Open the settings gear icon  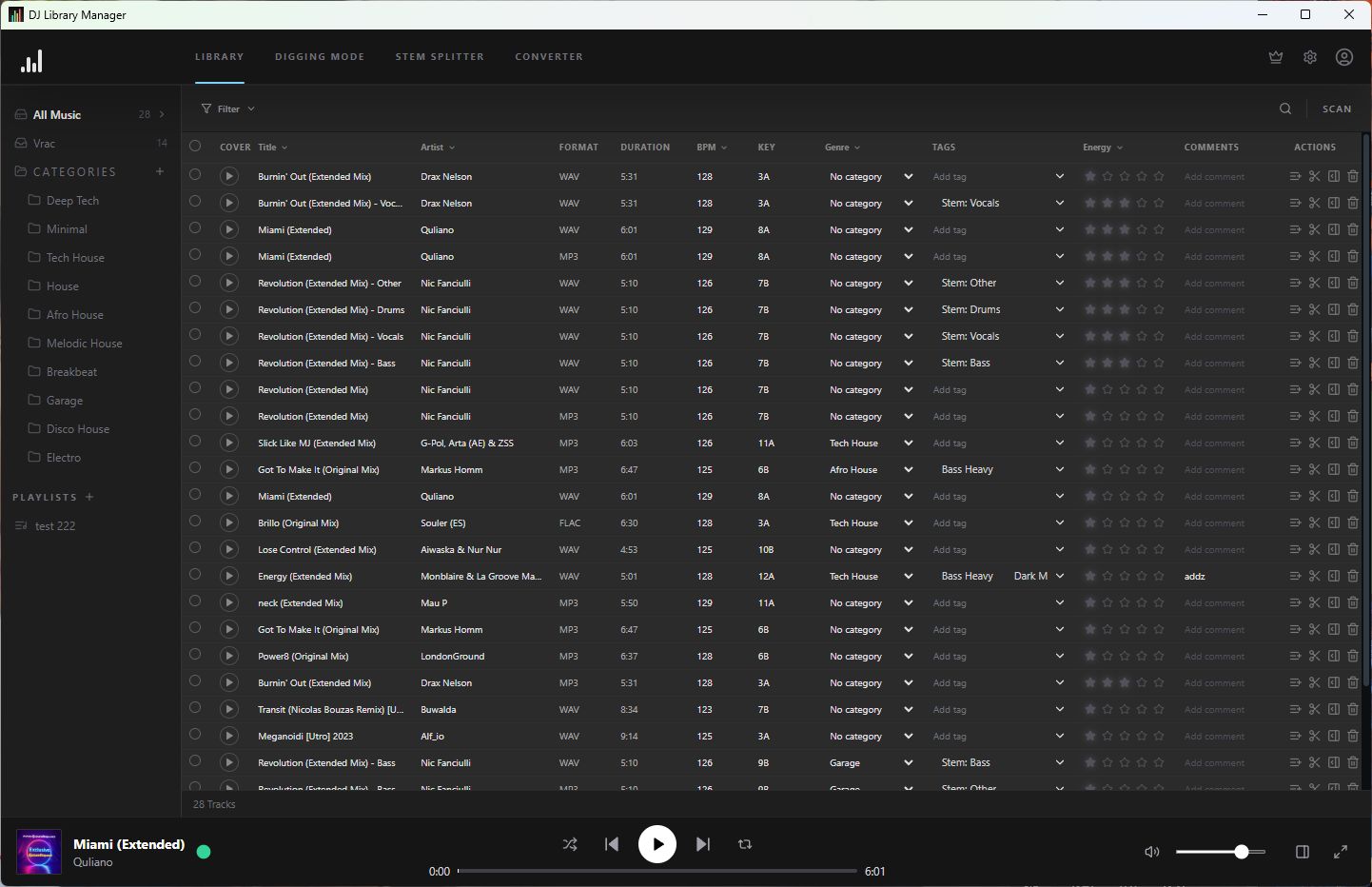1310,57
